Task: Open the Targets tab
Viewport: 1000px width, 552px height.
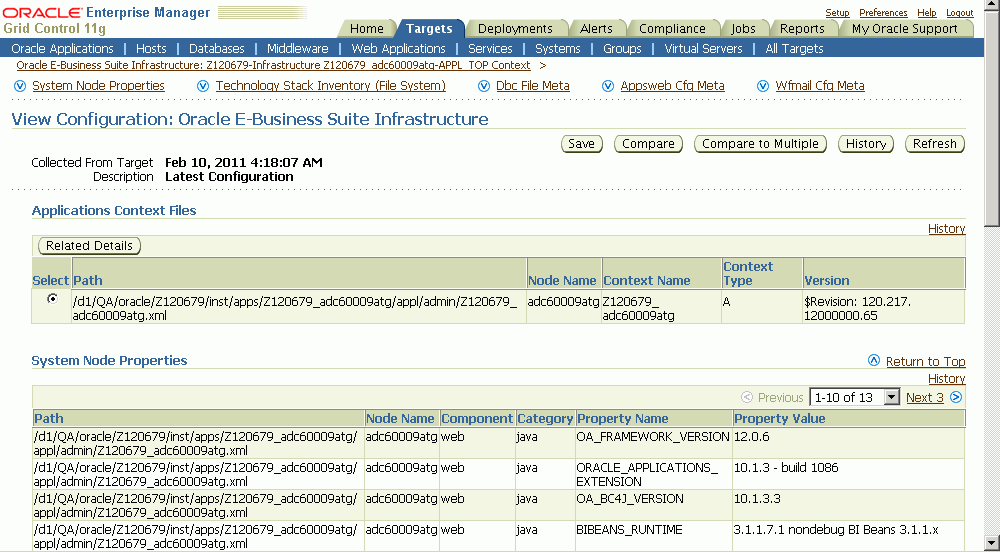Action: [x=429, y=29]
